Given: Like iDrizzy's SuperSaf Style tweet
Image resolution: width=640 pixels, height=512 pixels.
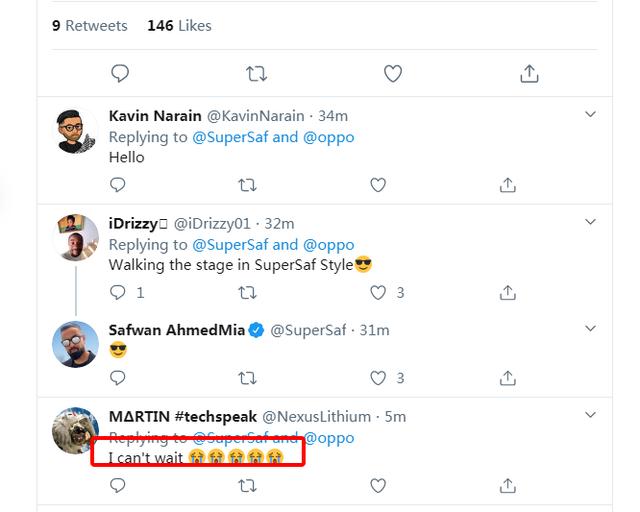Looking at the screenshot, I should click(x=378, y=293).
